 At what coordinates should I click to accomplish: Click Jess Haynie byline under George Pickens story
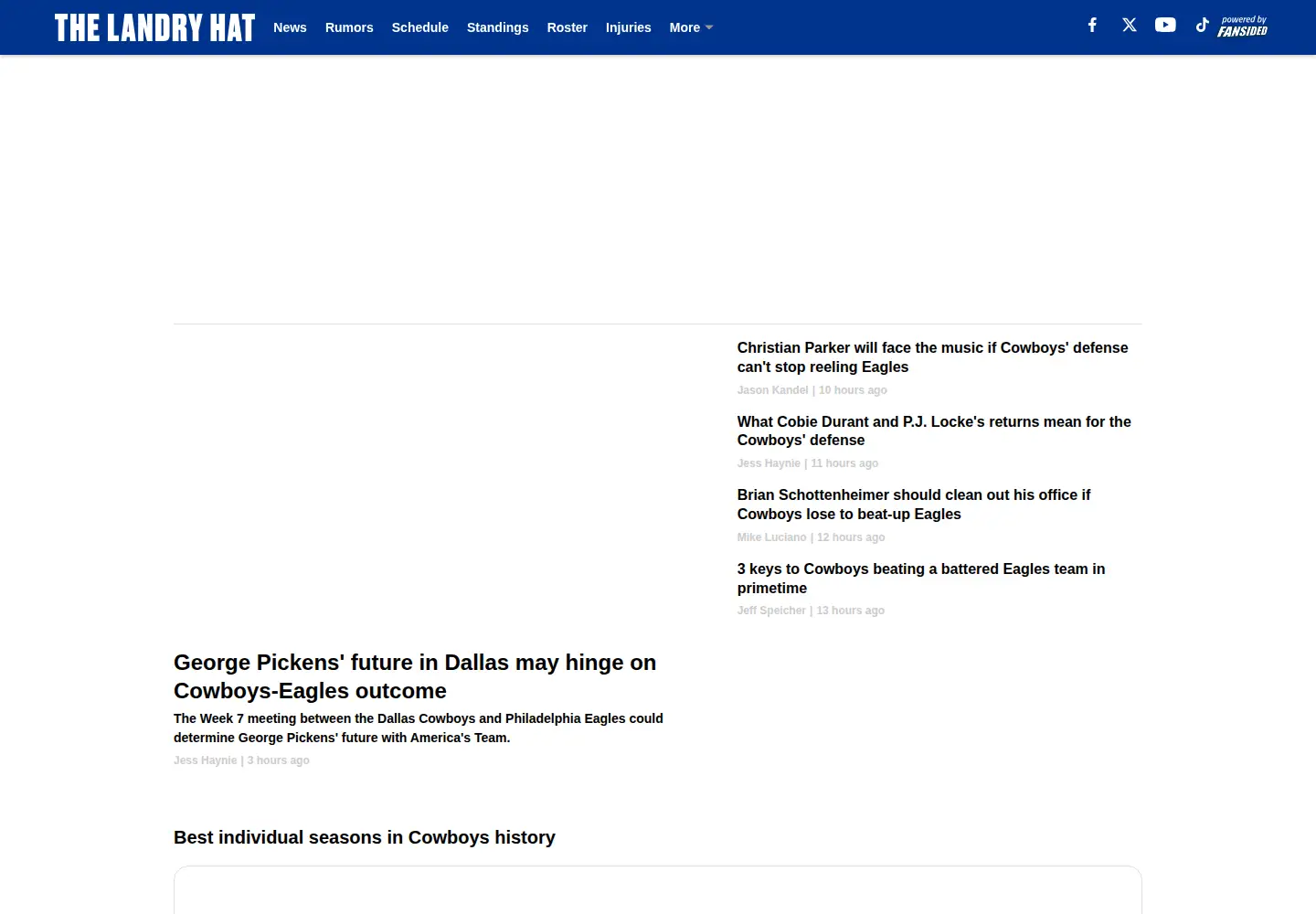pos(205,760)
